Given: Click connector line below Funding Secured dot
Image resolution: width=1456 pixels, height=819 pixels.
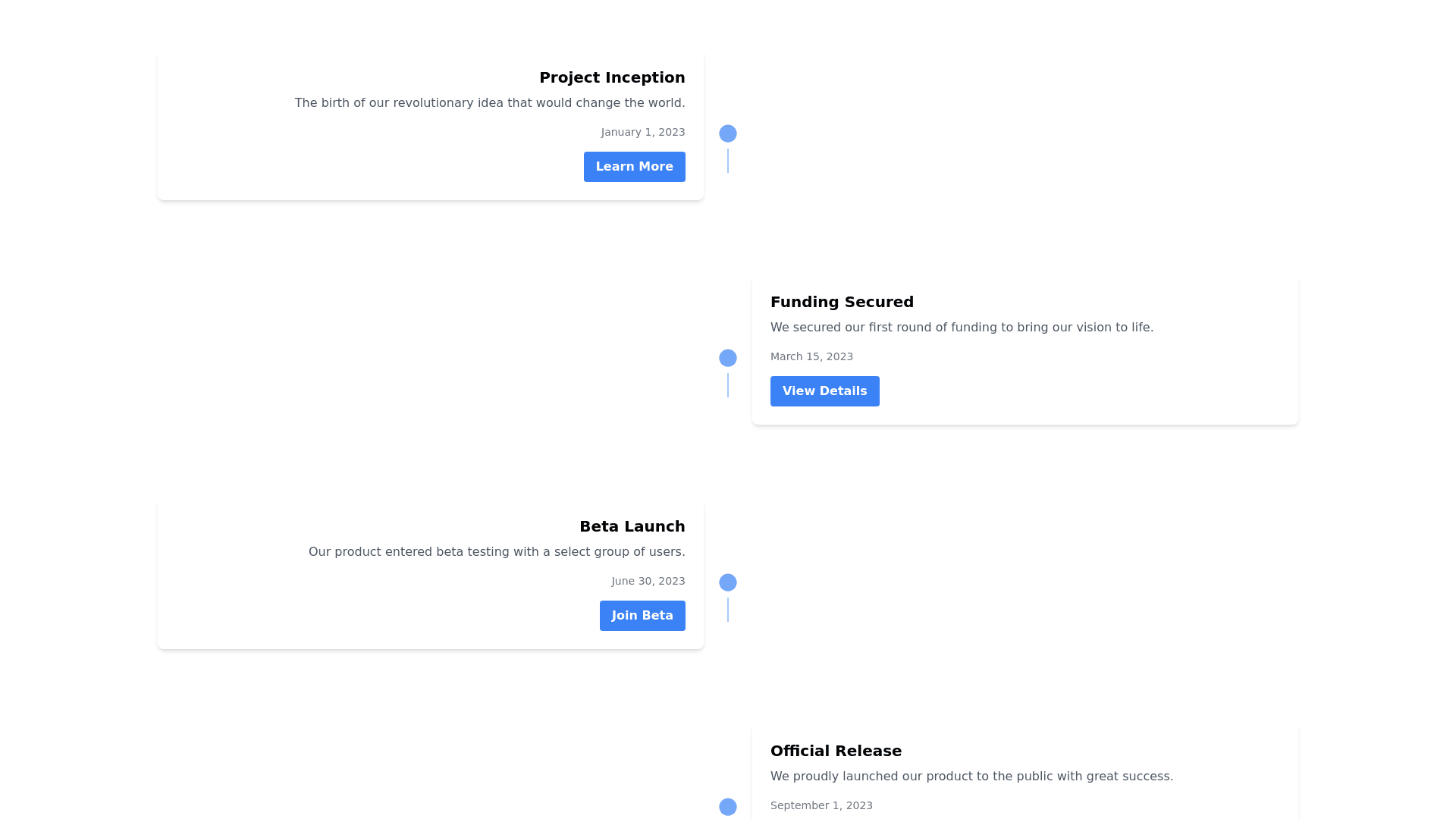Looking at the screenshot, I should coord(728,385).
